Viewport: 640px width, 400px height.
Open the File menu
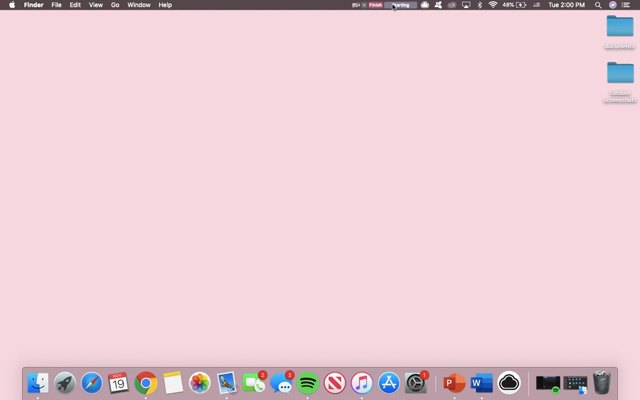56,5
